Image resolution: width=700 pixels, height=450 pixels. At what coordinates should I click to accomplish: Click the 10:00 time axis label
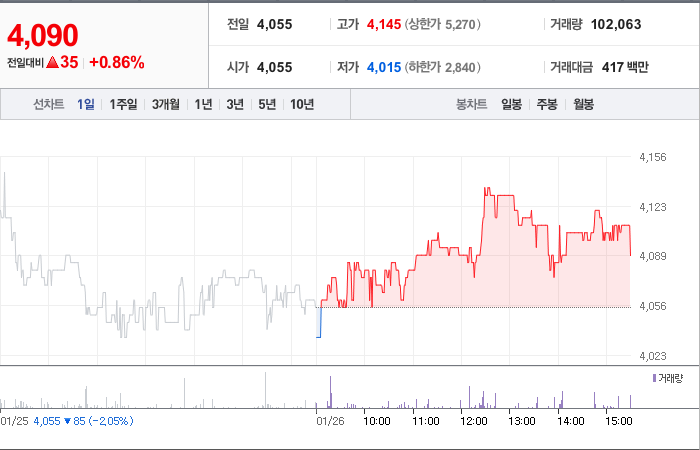[377, 421]
